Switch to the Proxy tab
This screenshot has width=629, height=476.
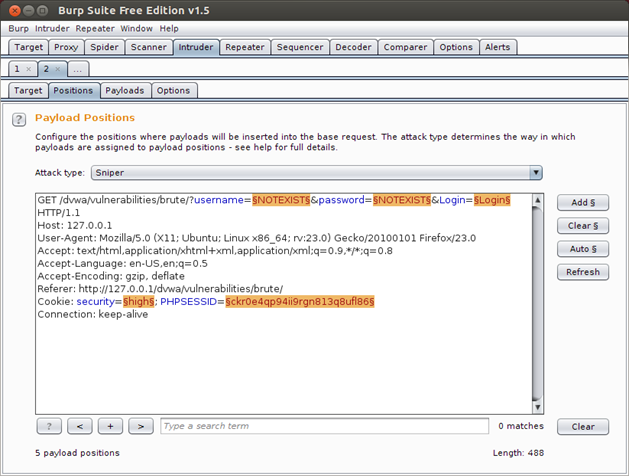[66, 47]
